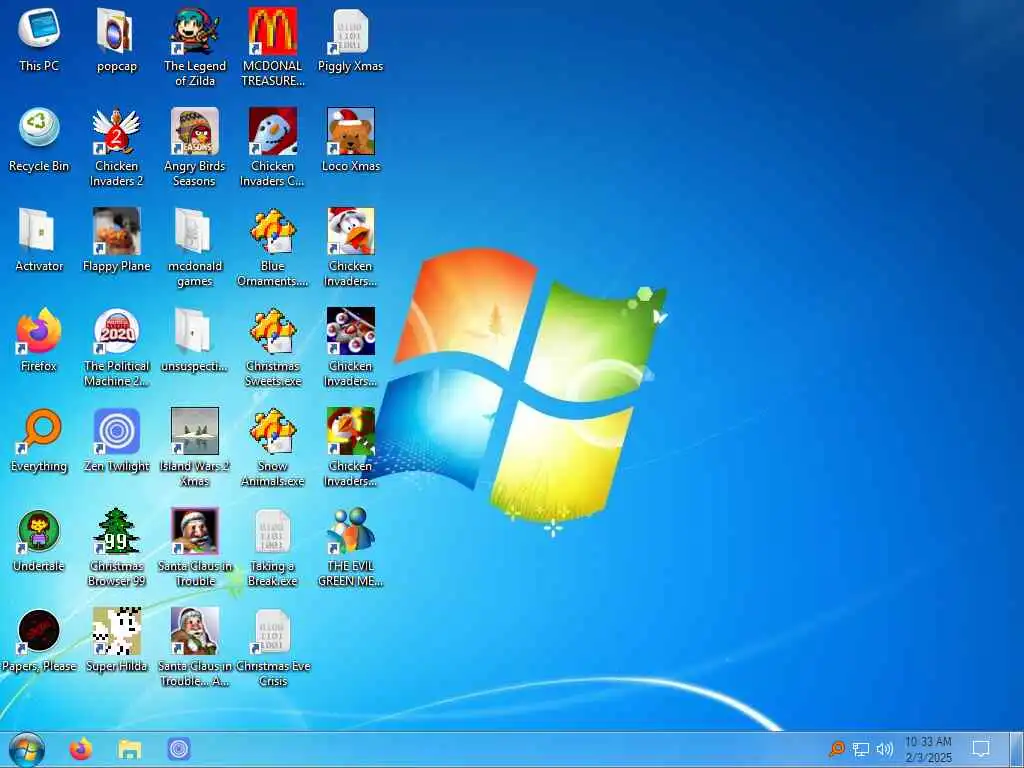Image resolution: width=1024 pixels, height=768 pixels.
Task: Select the Chicken Invaders 2 shortcut
Action: click(x=116, y=148)
